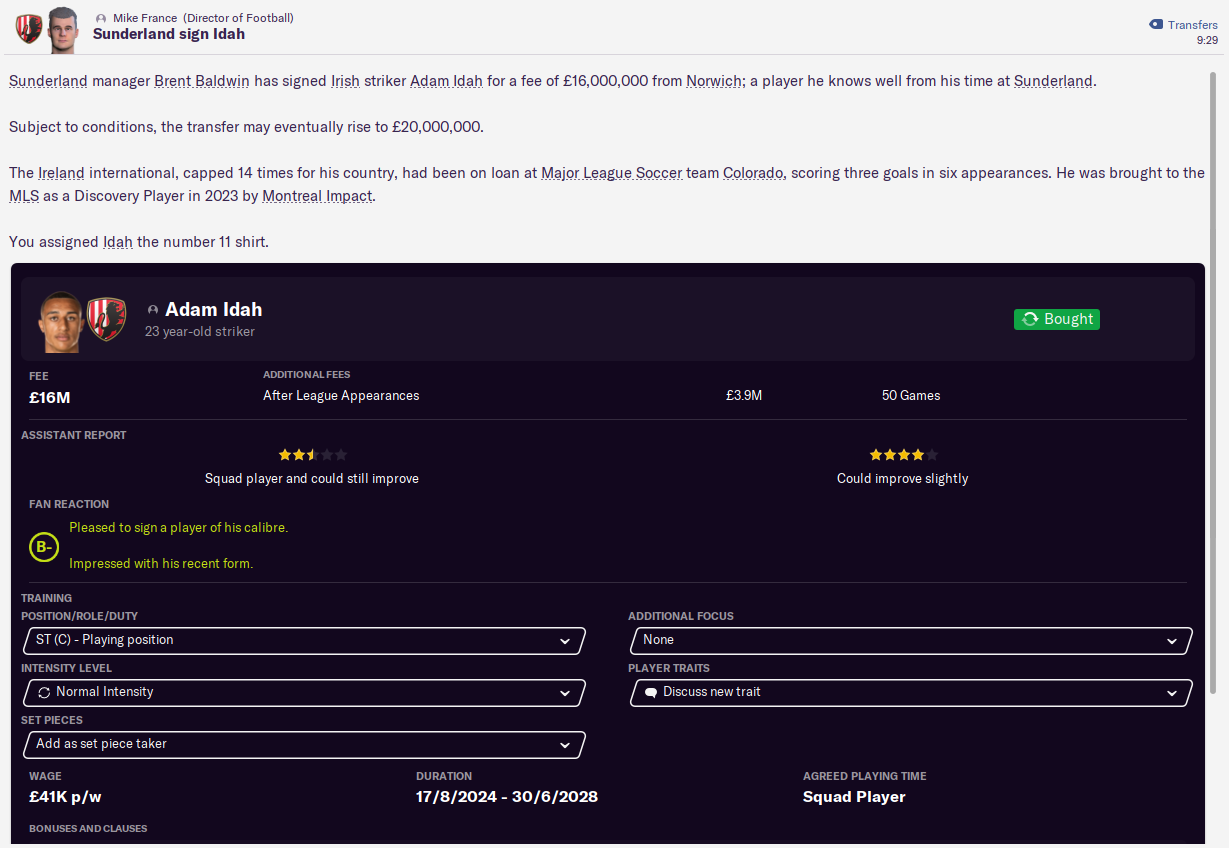Click the Transfers category tag icon

(1155, 25)
